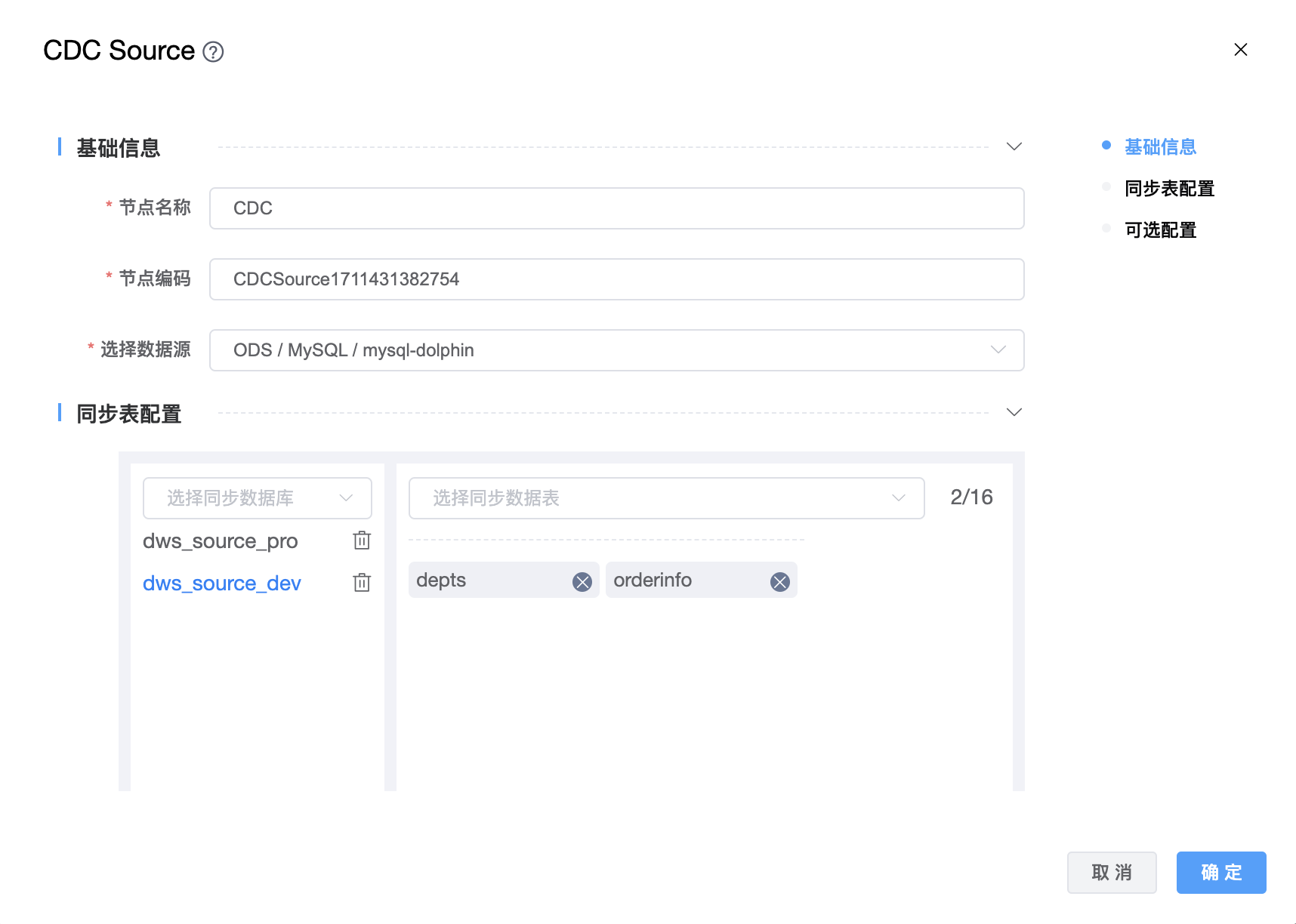Select dws_source_pro in the database list

(x=221, y=541)
